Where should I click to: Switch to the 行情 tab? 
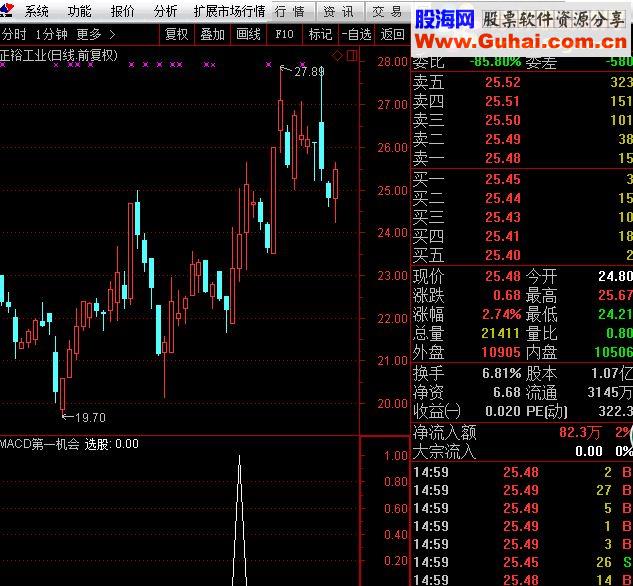tap(290, 12)
